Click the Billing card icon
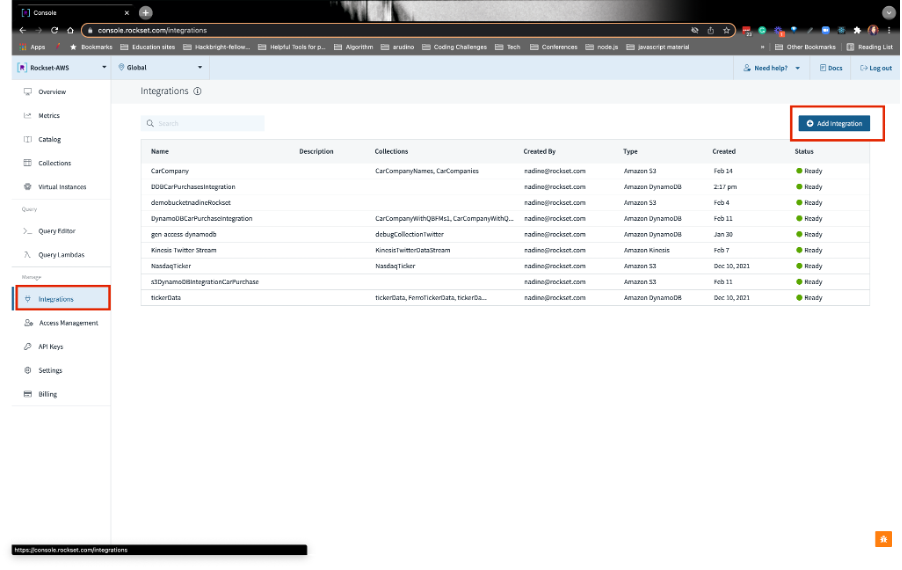902x570 pixels. pos(28,395)
